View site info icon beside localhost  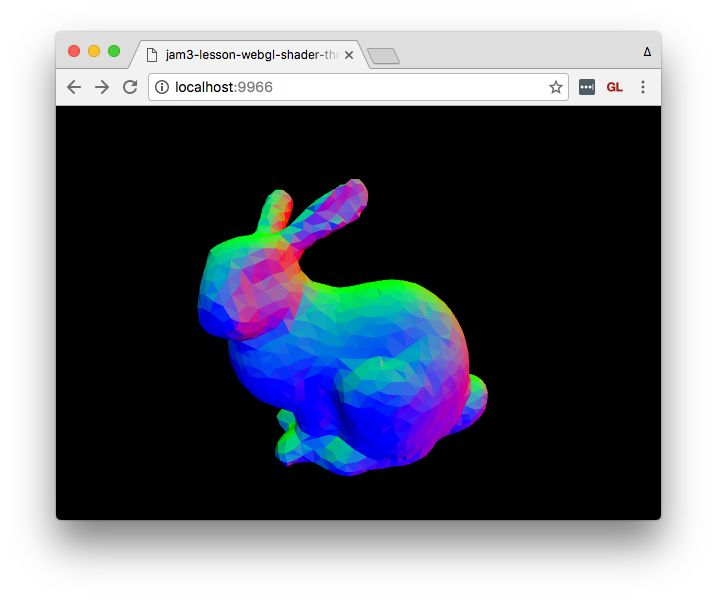click(x=162, y=87)
